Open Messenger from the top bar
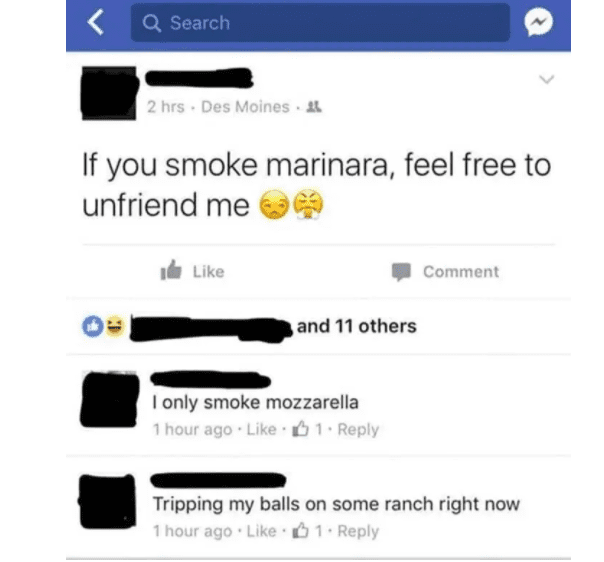 click(538, 22)
